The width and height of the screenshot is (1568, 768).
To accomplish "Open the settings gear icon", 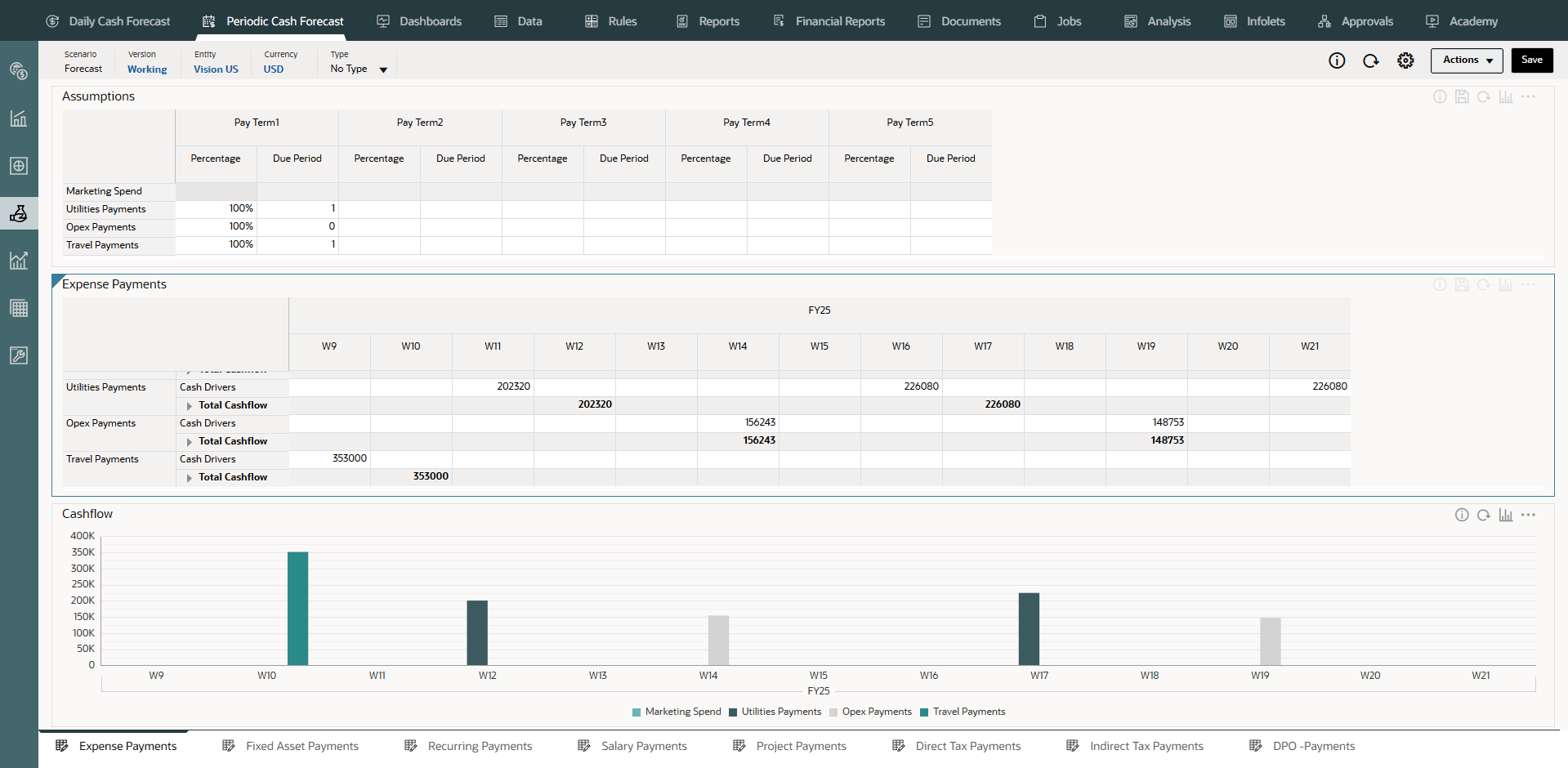I will point(1405,60).
